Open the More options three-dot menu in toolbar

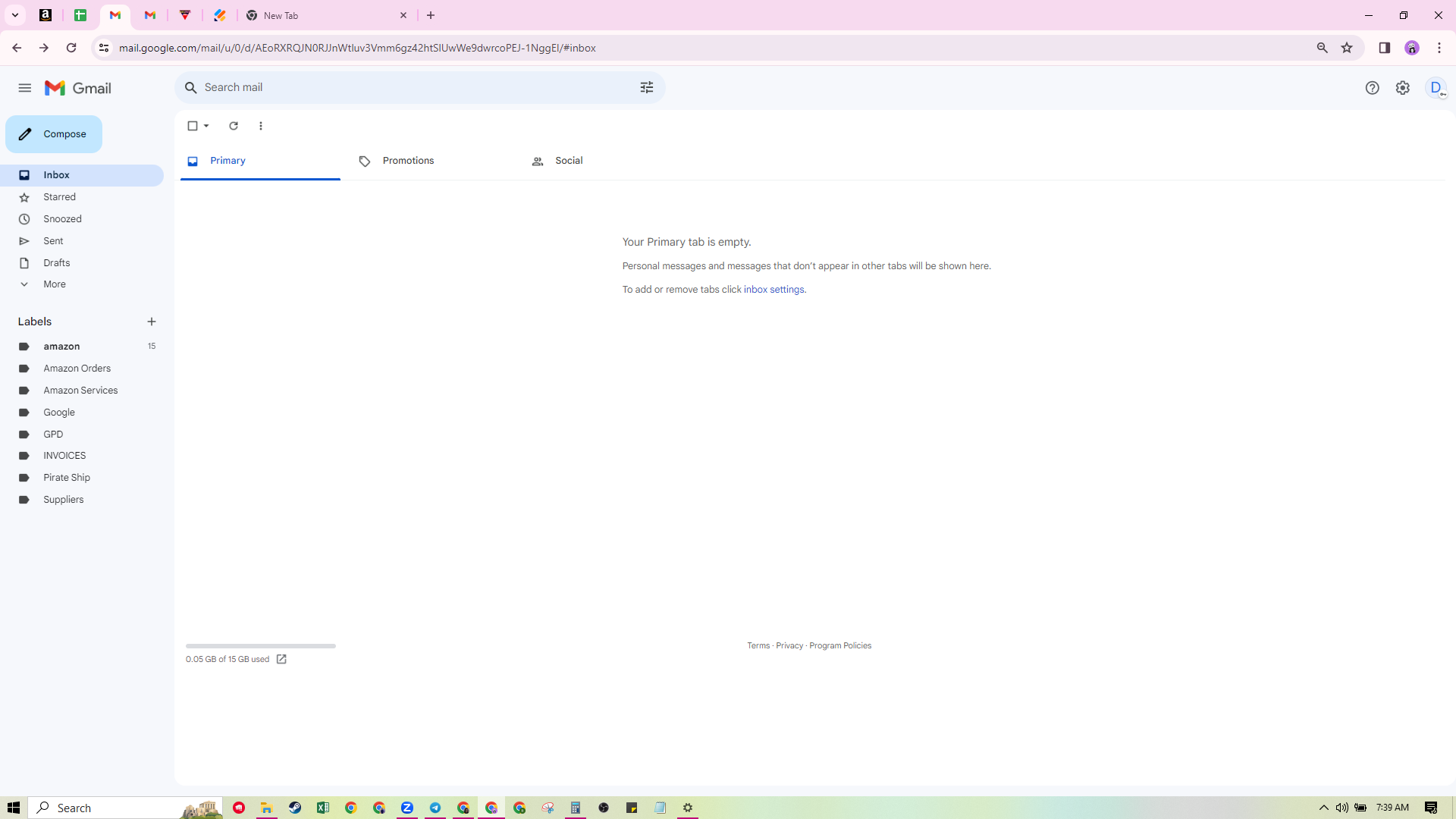coord(261,126)
